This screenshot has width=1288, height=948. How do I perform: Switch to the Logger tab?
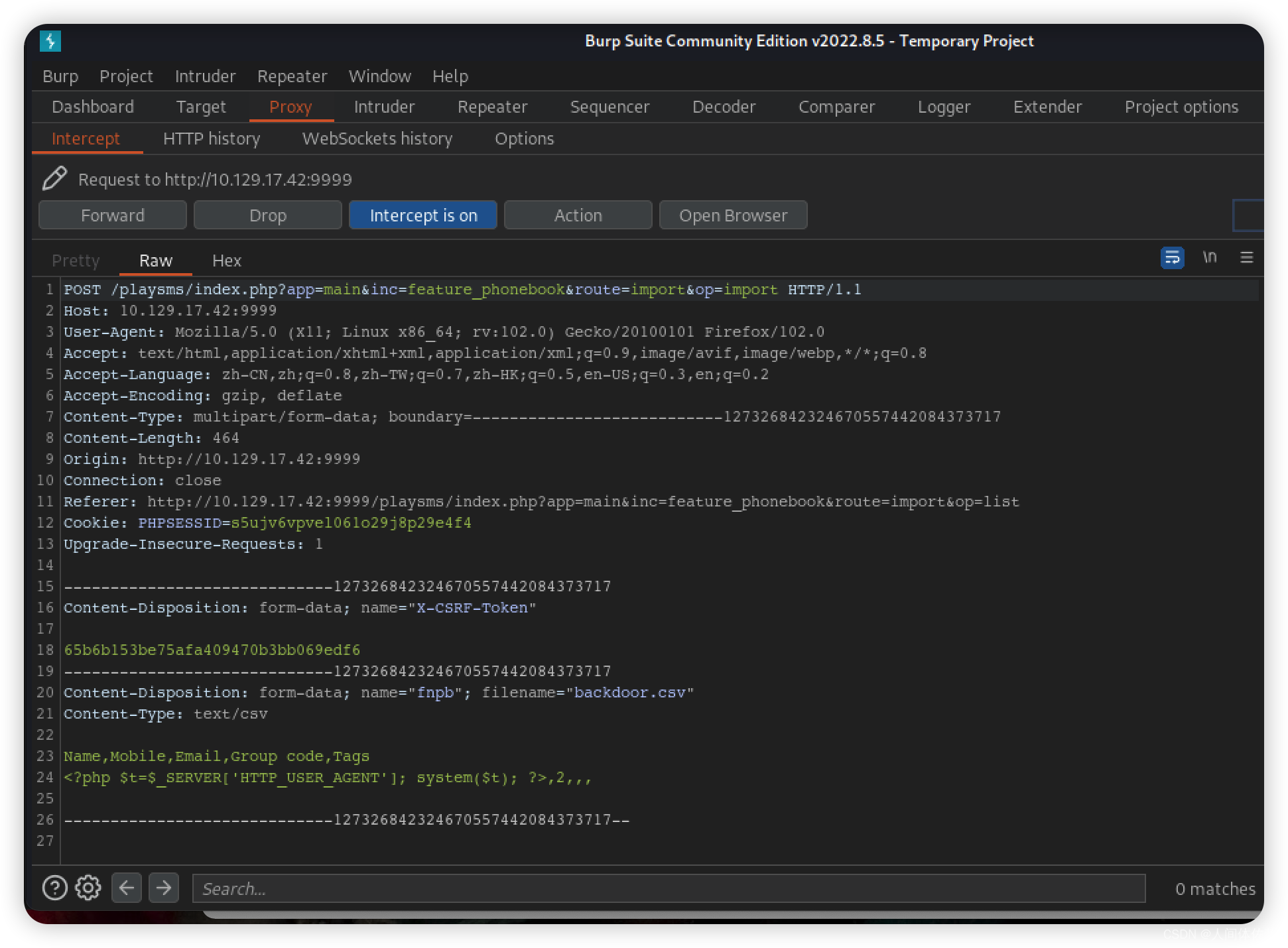click(944, 107)
